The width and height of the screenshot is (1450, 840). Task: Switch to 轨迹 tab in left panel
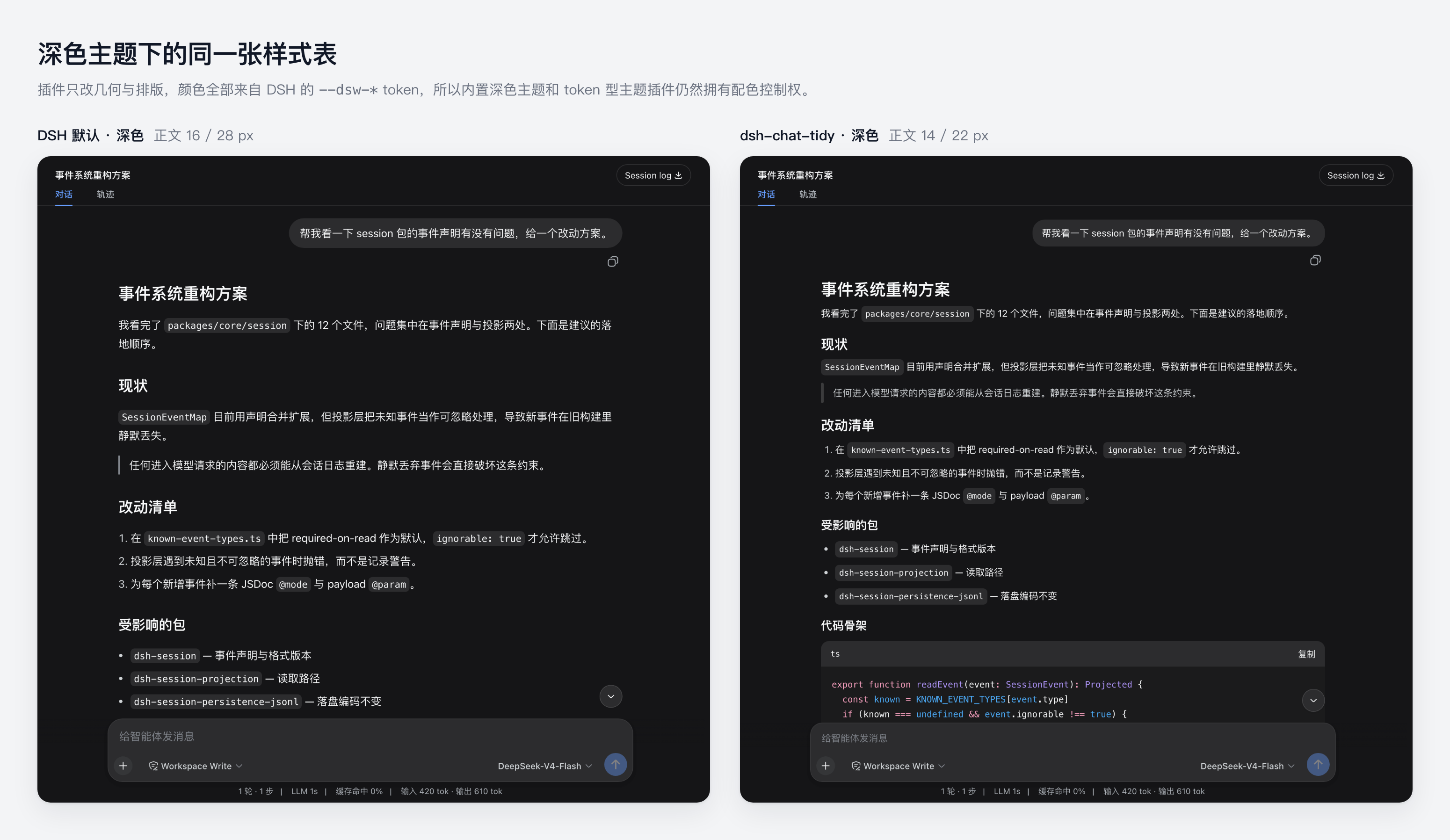point(105,195)
